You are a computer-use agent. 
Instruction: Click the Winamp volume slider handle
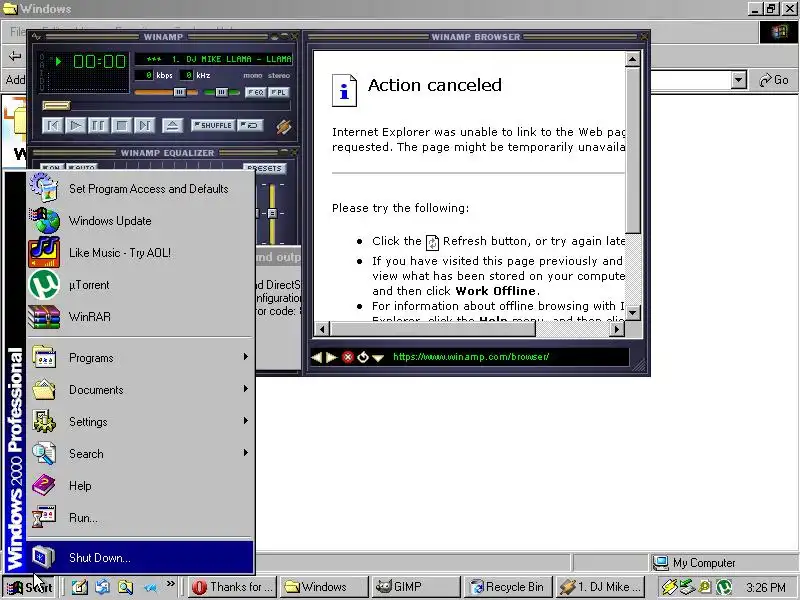tap(180, 92)
